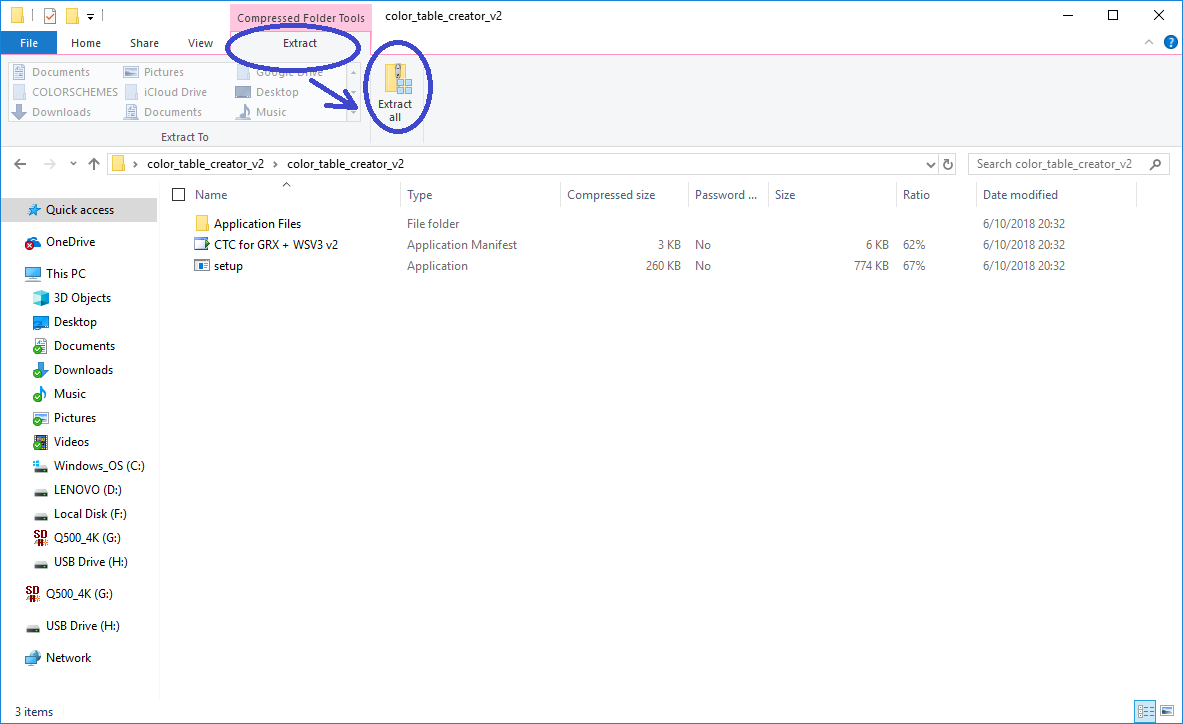Open the sidebar Pictures folder under This PC
This screenshot has width=1183, height=724.
[75, 418]
